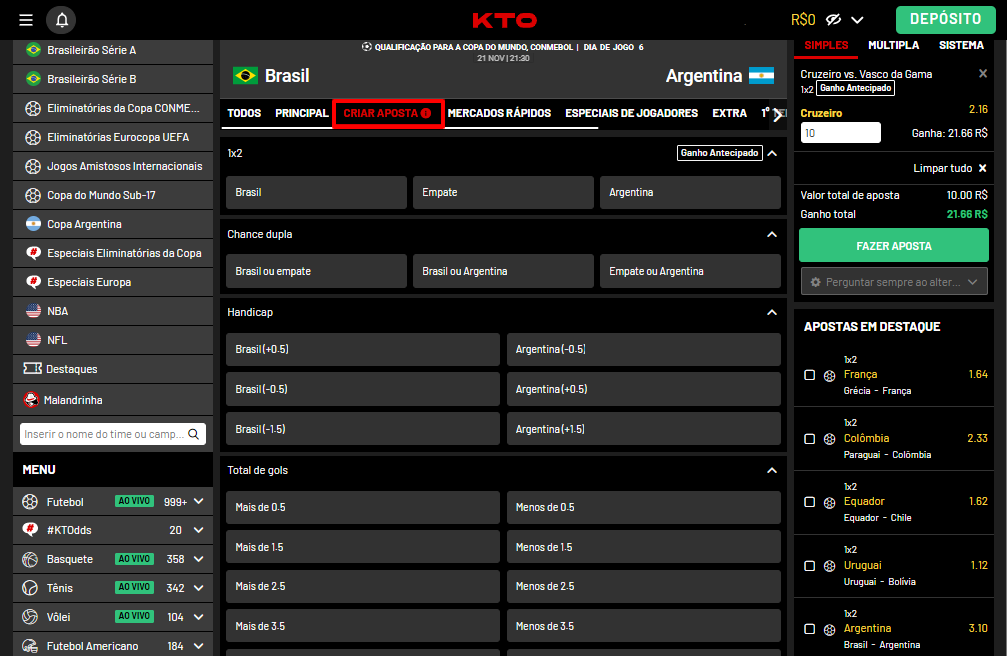Click the DEPÓSITO button

point(945,19)
